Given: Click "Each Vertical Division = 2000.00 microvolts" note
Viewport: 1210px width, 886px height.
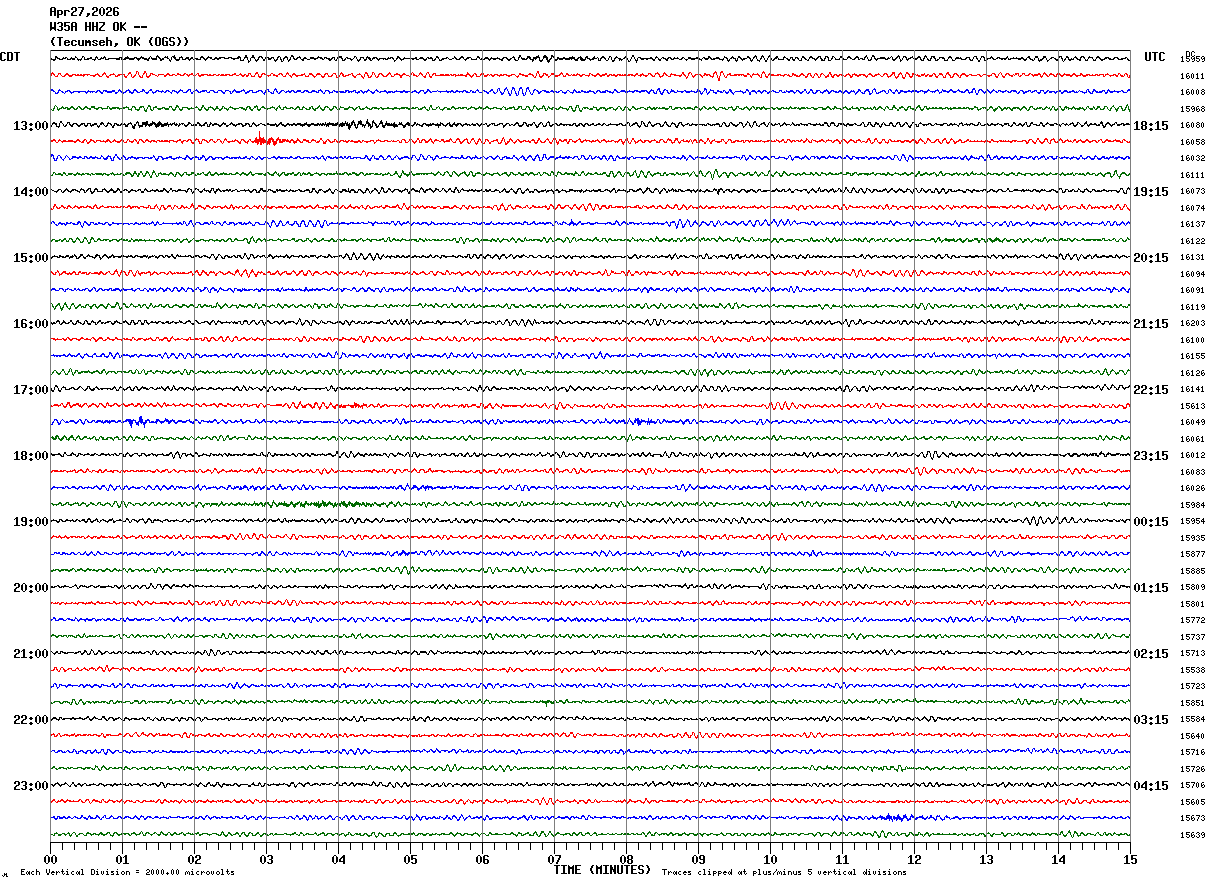Looking at the screenshot, I should click(127, 873).
